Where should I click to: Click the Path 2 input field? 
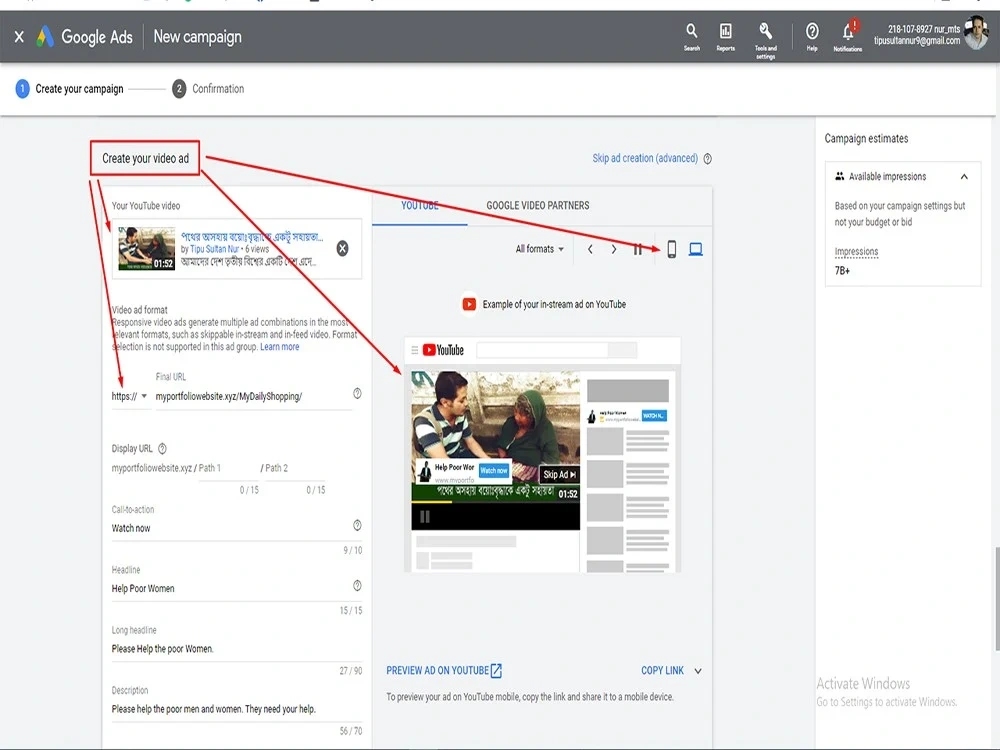tap(295, 468)
